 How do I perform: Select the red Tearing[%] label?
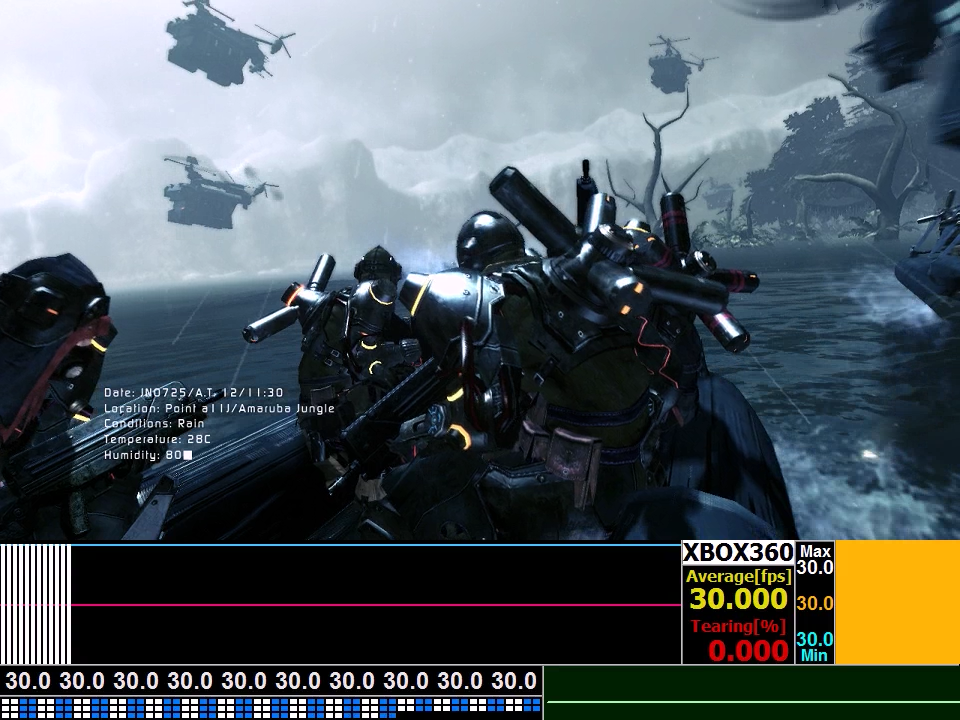[738, 626]
